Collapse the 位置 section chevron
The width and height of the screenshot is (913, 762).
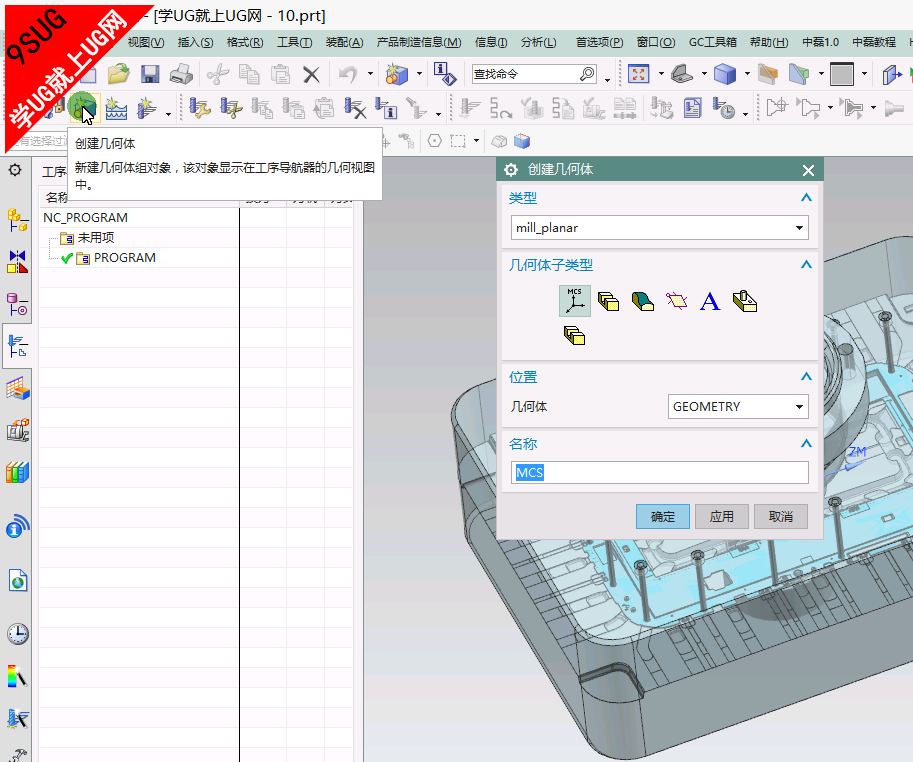click(x=806, y=377)
